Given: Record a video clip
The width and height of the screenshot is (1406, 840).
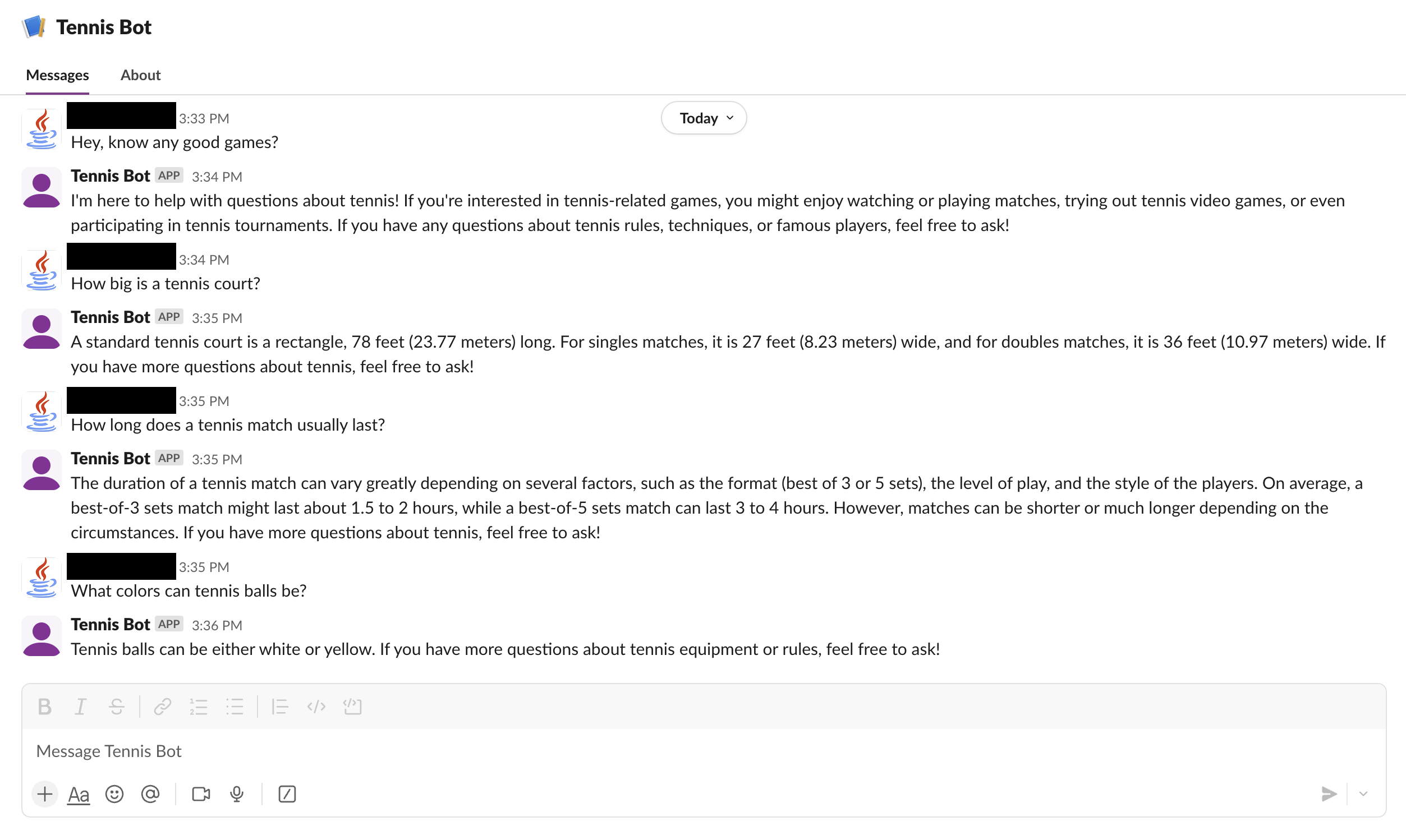Looking at the screenshot, I should (200, 793).
